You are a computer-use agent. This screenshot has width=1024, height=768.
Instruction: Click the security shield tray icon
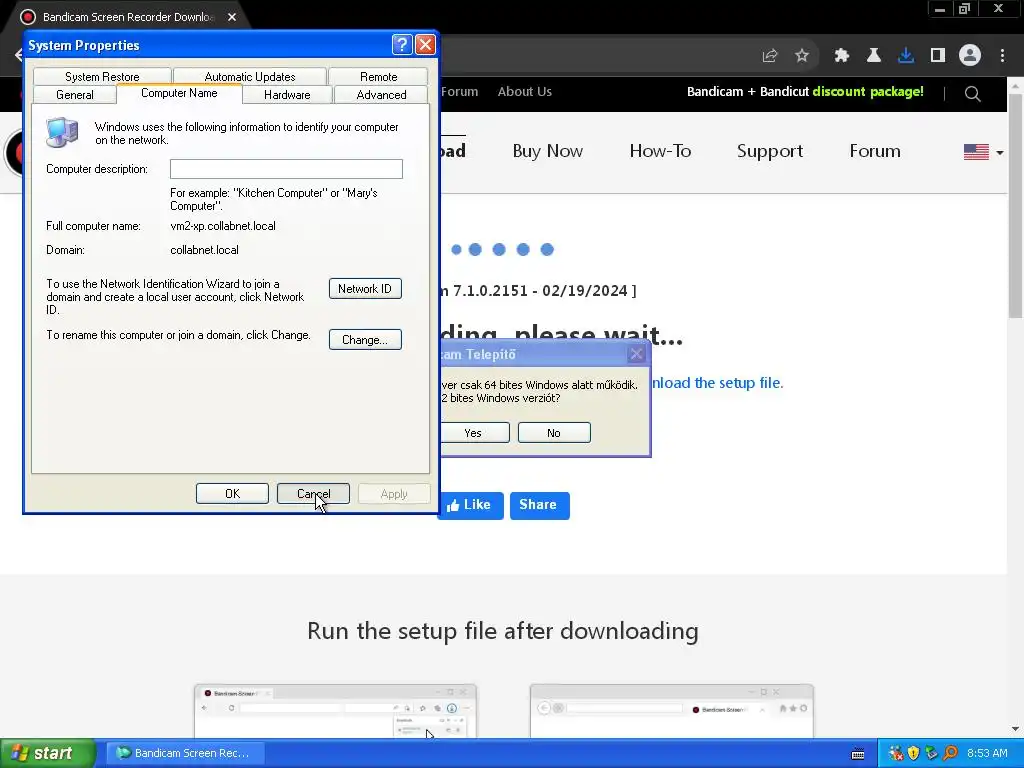(914, 753)
